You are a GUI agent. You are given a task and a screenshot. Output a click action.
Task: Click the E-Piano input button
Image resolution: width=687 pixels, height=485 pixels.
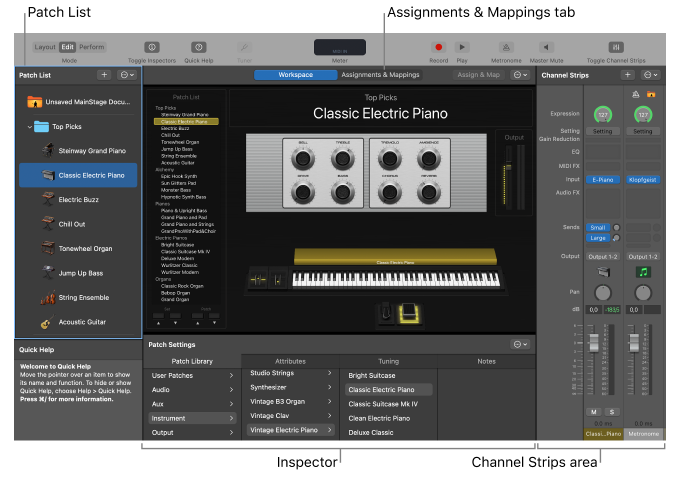[603, 180]
